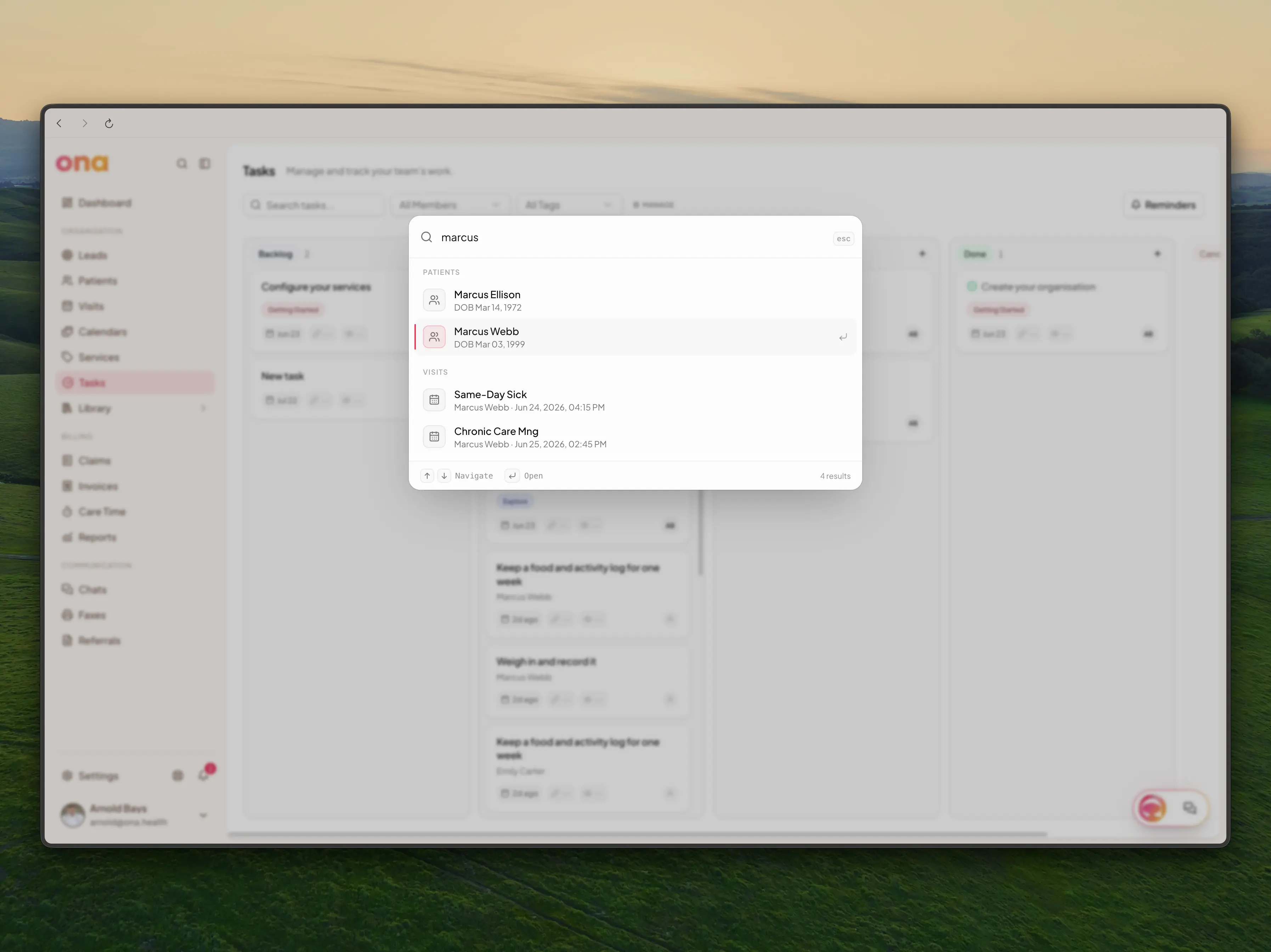Open Visits in the sidebar
The height and width of the screenshot is (952, 1271).
tap(136, 306)
